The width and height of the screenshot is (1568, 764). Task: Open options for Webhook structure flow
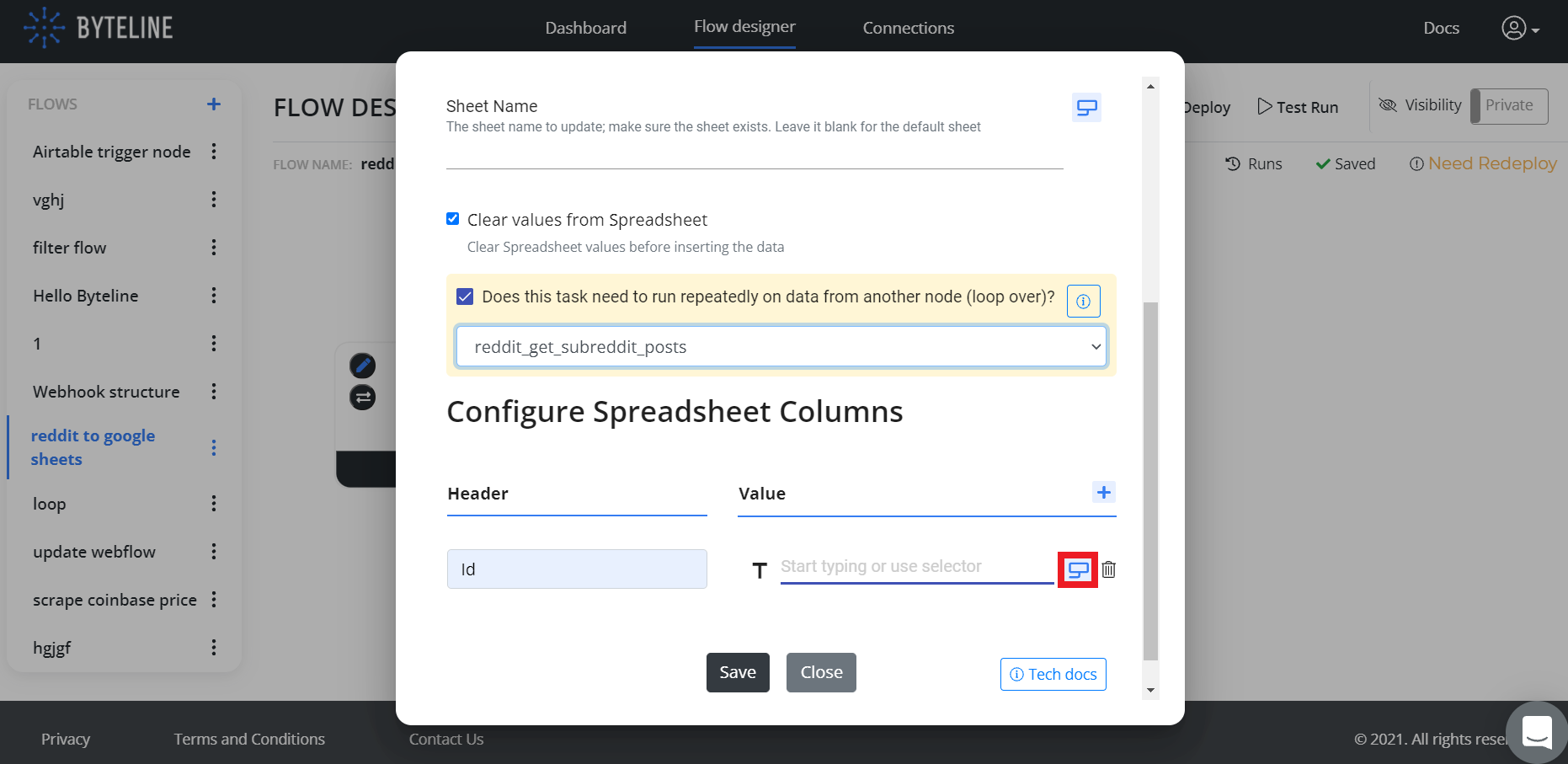click(x=214, y=392)
